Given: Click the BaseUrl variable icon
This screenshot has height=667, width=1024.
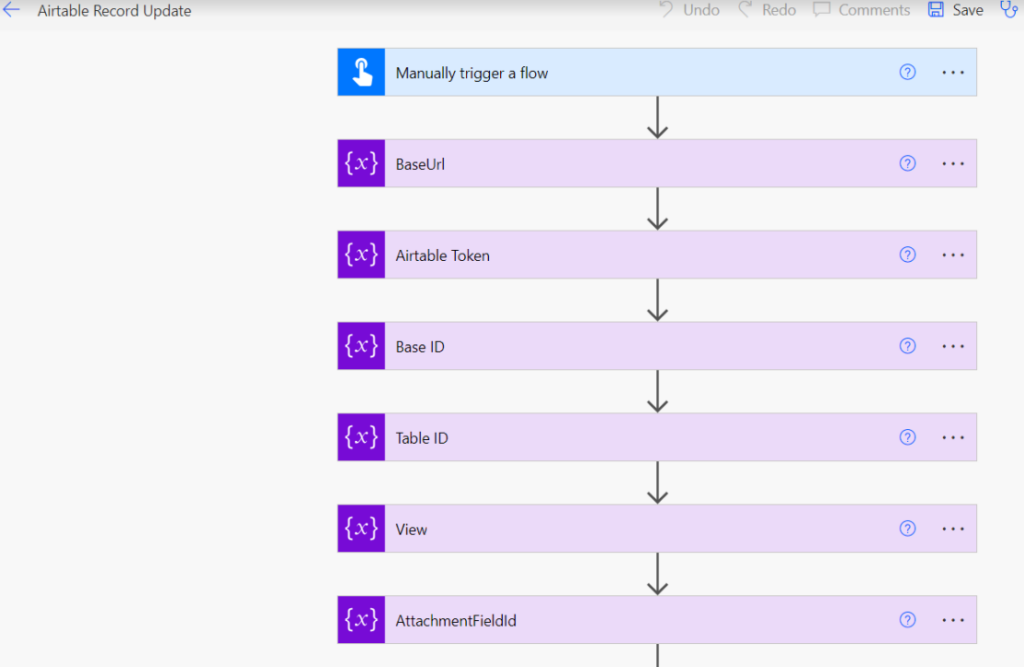Looking at the screenshot, I should coord(361,164).
